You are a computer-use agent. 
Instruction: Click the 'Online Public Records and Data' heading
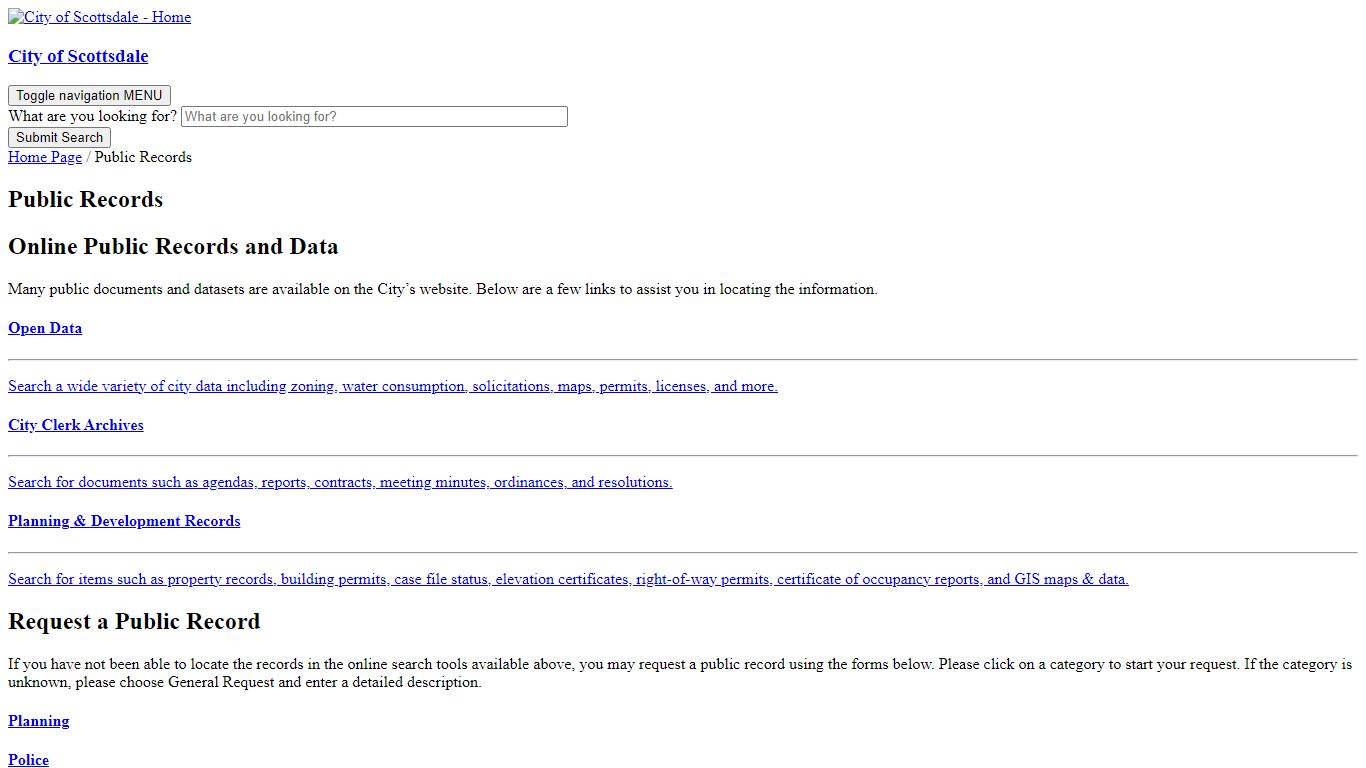click(x=173, y=246)
